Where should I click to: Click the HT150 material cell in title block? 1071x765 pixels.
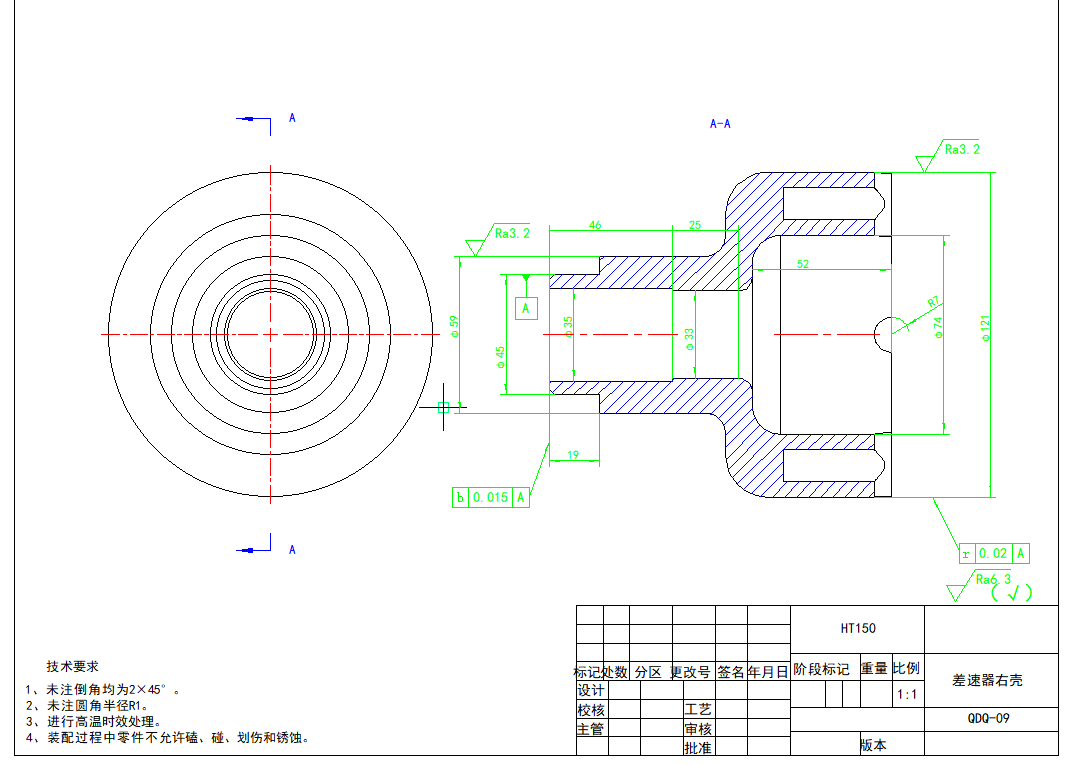857,629
